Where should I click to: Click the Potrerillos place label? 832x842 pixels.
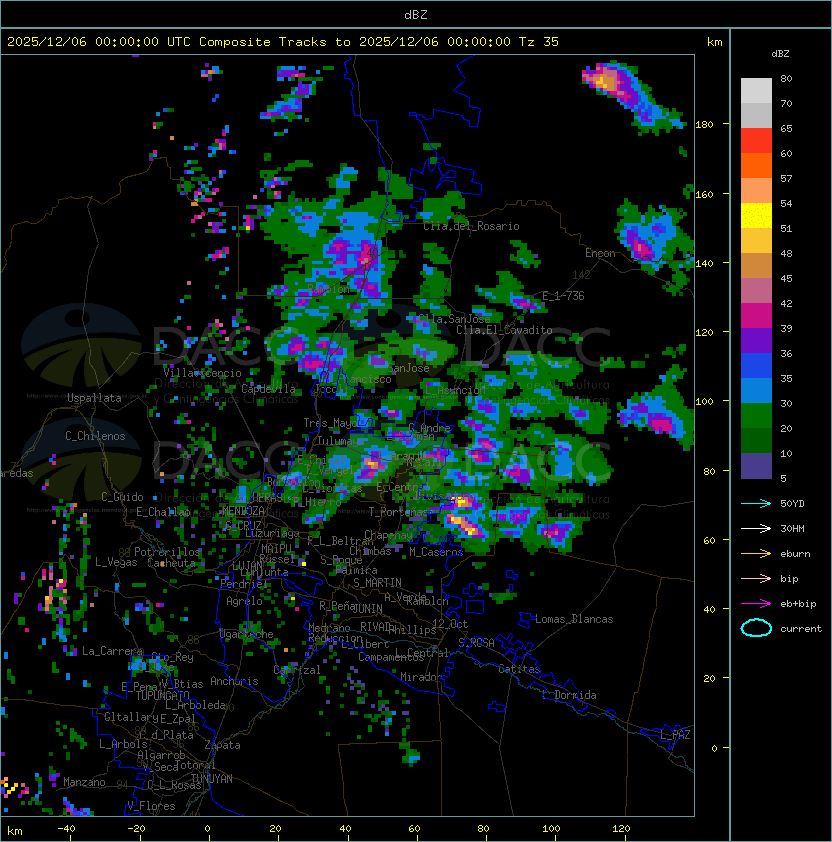point(167,551)
